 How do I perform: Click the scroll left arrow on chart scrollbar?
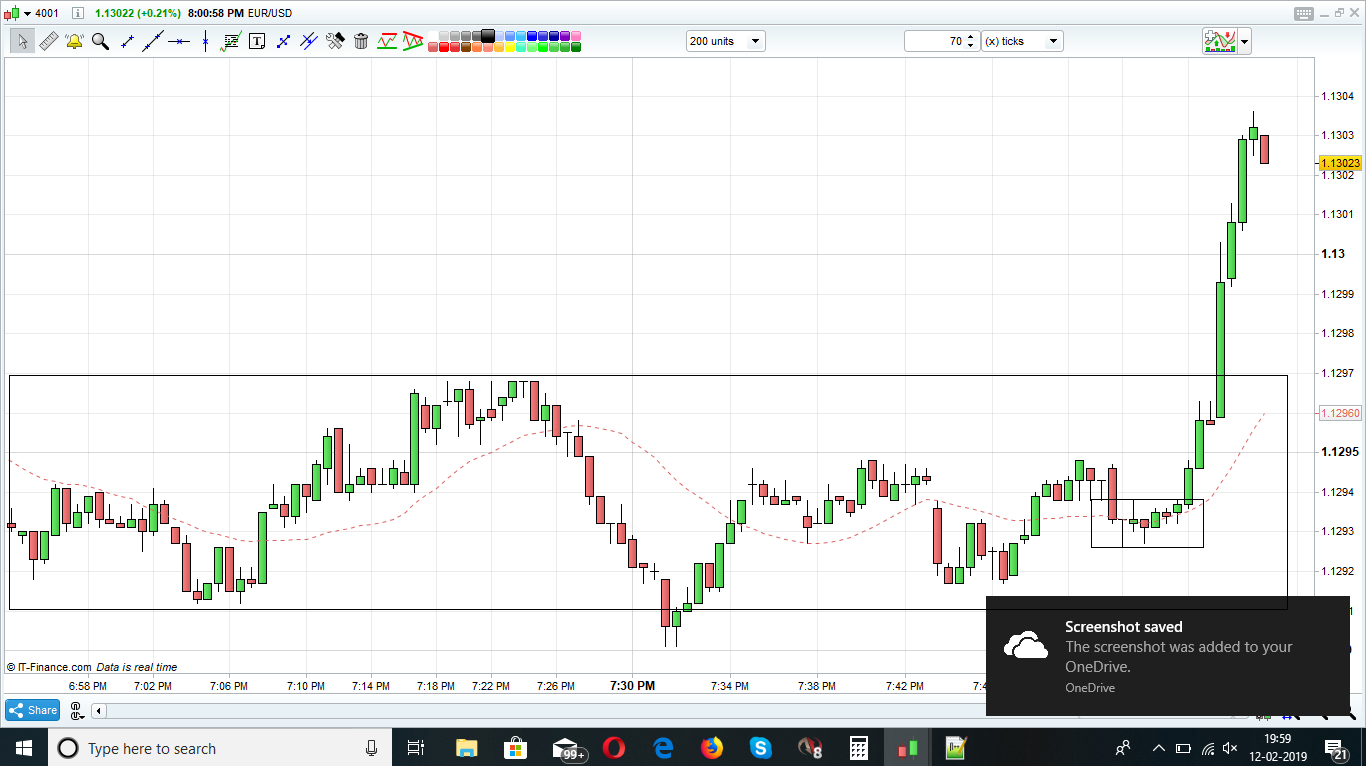pyautogui.click(x=98, y=711)
